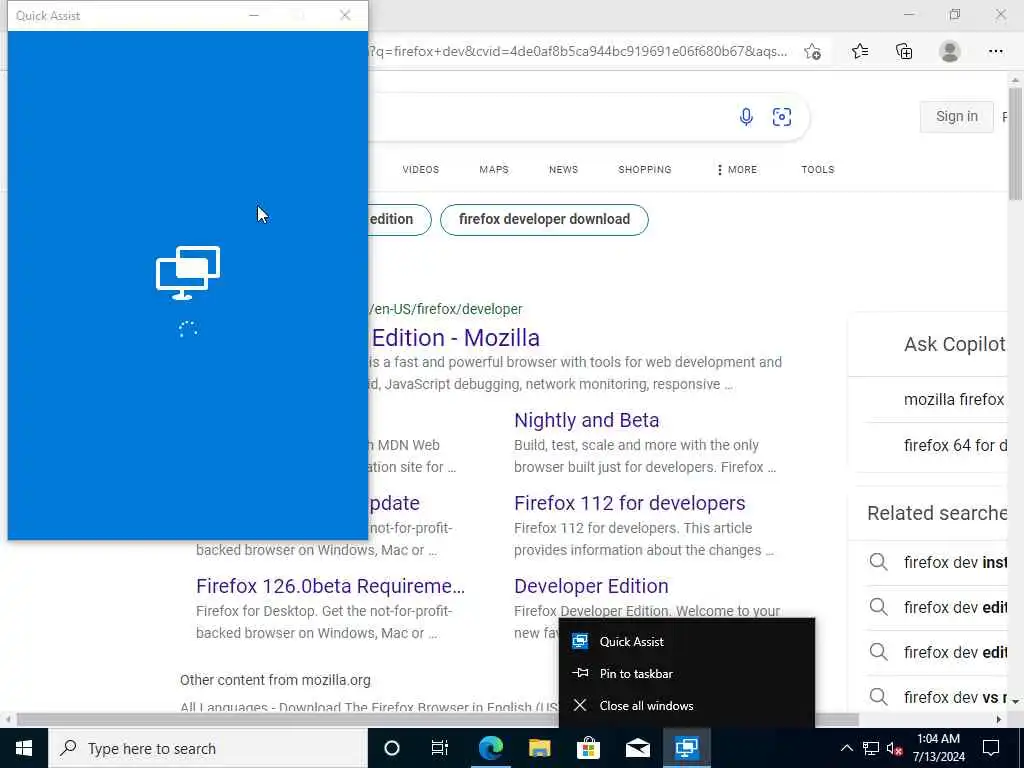This screenshot has width=1024, height=768.
Task: Add this page to favorites star icon
Action: (812, 51)
